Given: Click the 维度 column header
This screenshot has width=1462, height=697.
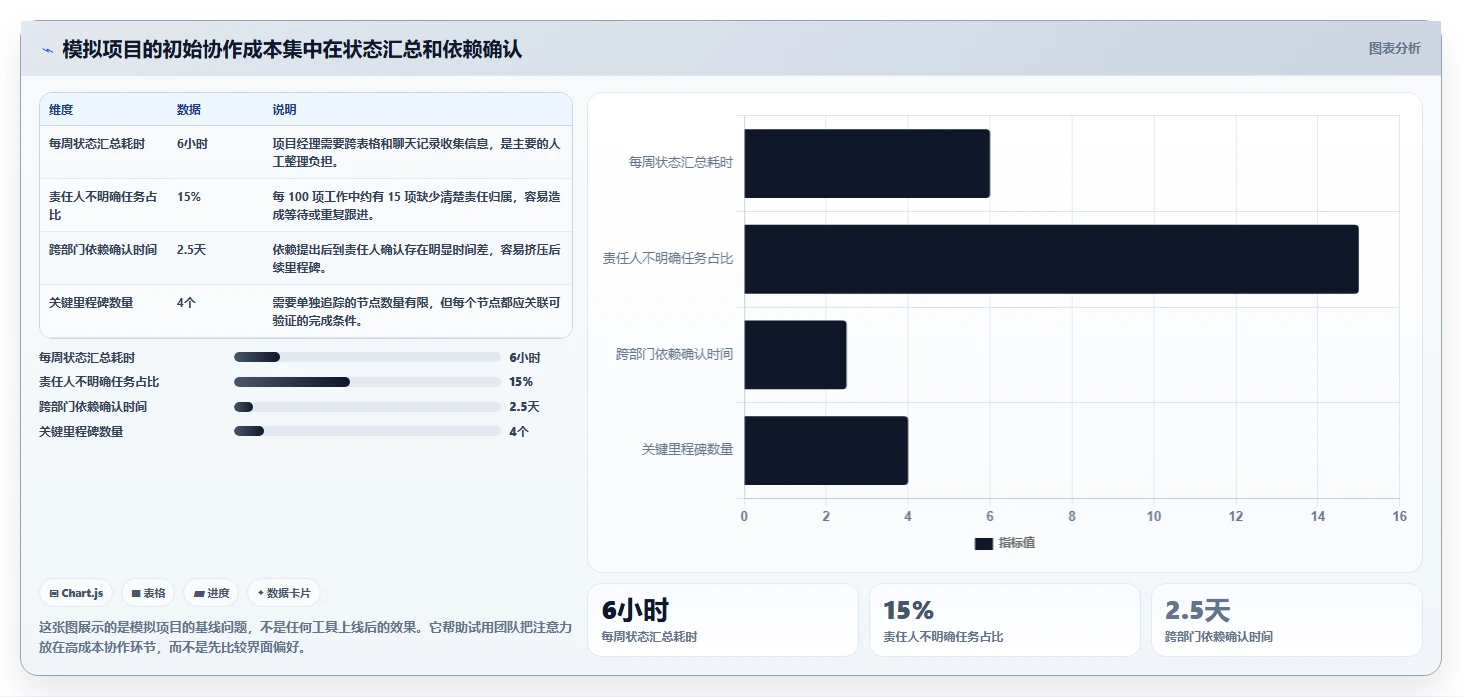Looking at the screenshot, I should click(x=61, y=110).
